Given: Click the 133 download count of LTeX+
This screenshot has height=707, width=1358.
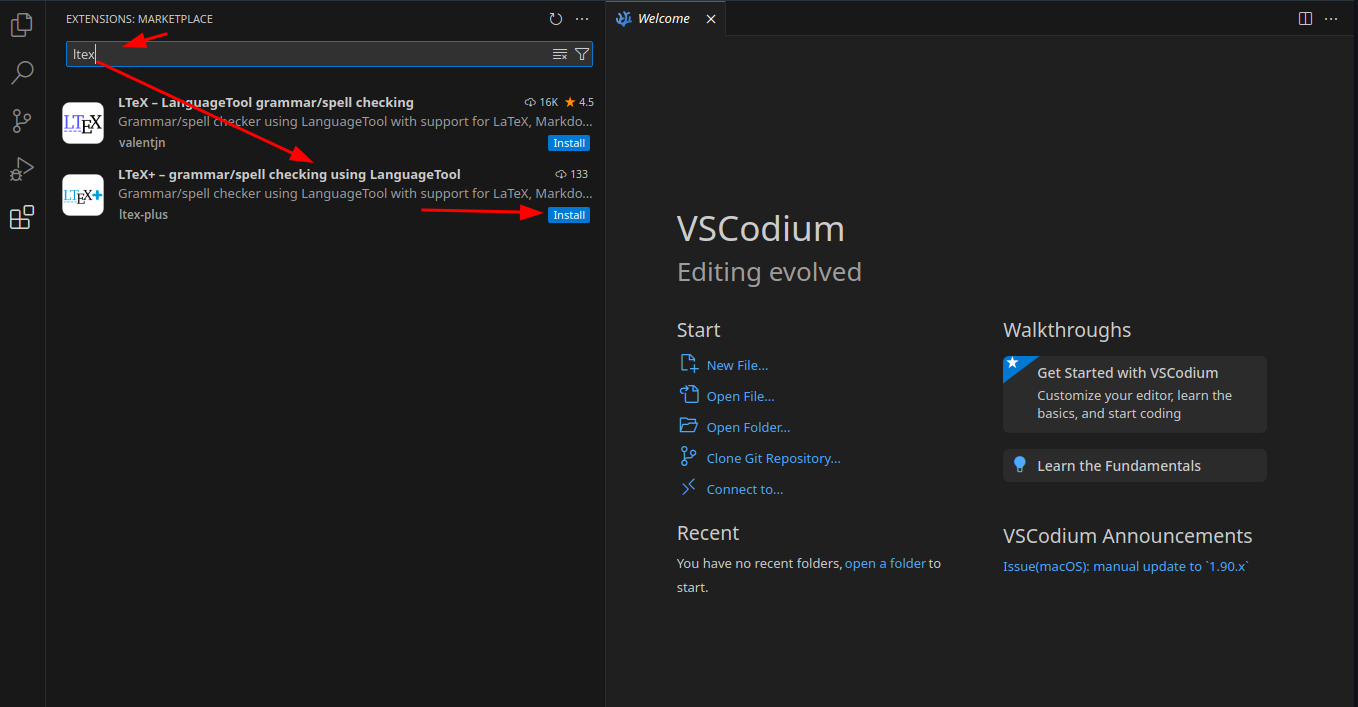Looking at the screenshot, I should (x=572, y=174).
